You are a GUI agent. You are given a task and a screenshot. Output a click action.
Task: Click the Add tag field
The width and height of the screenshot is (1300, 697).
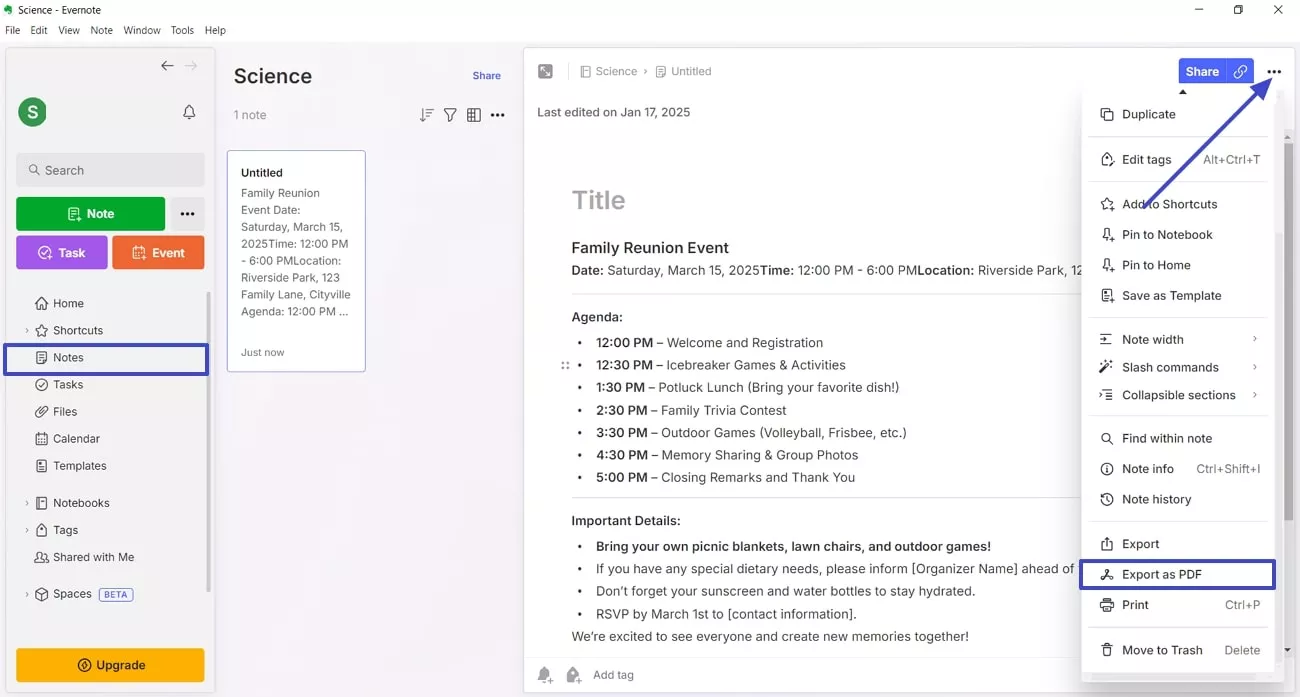(613, 674)
